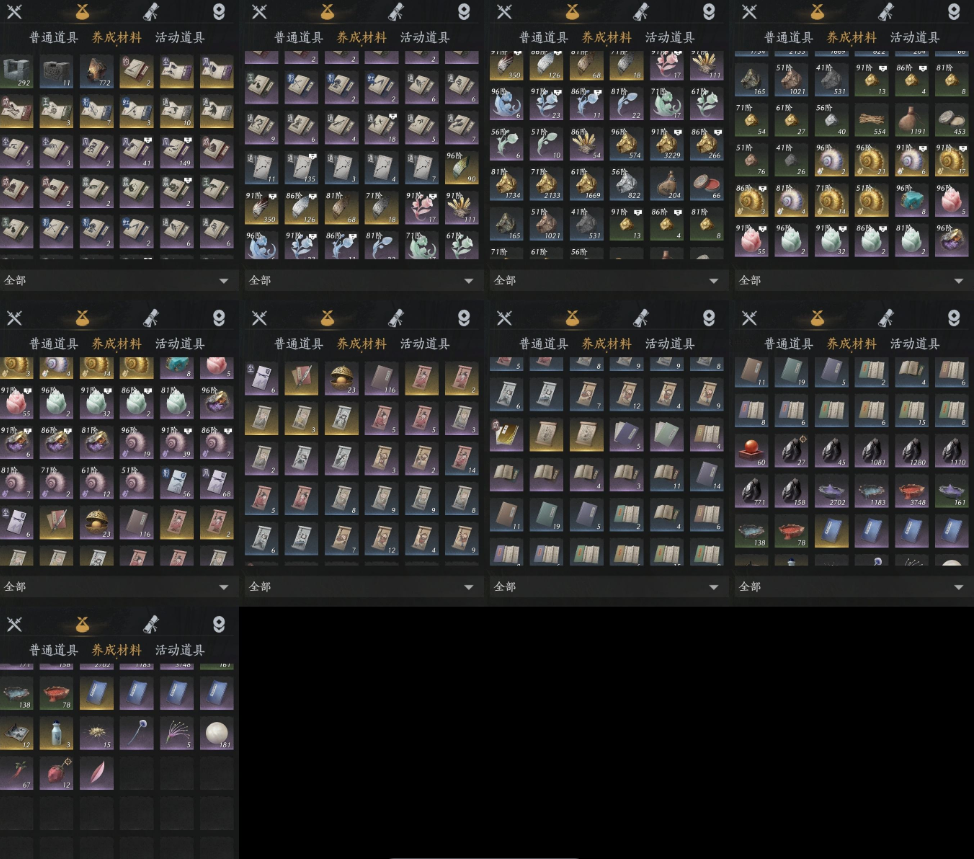Click crossed swords icon in top-left panel

[x=14, y=11]
